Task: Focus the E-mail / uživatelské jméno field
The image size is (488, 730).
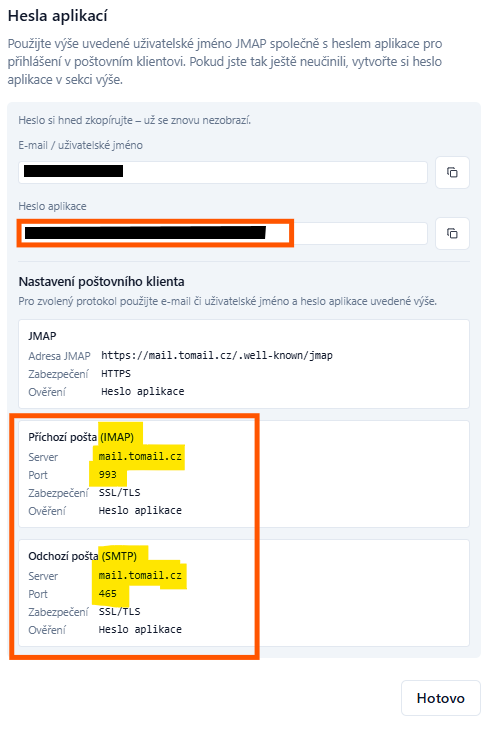Action: tap(223, 173)
